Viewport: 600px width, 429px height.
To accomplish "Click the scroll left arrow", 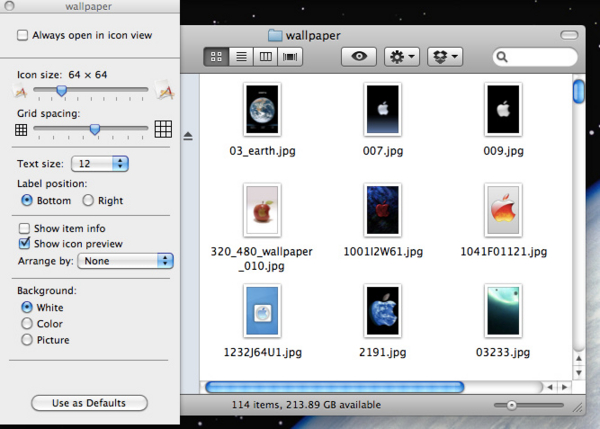I will [x=550, y=387].
